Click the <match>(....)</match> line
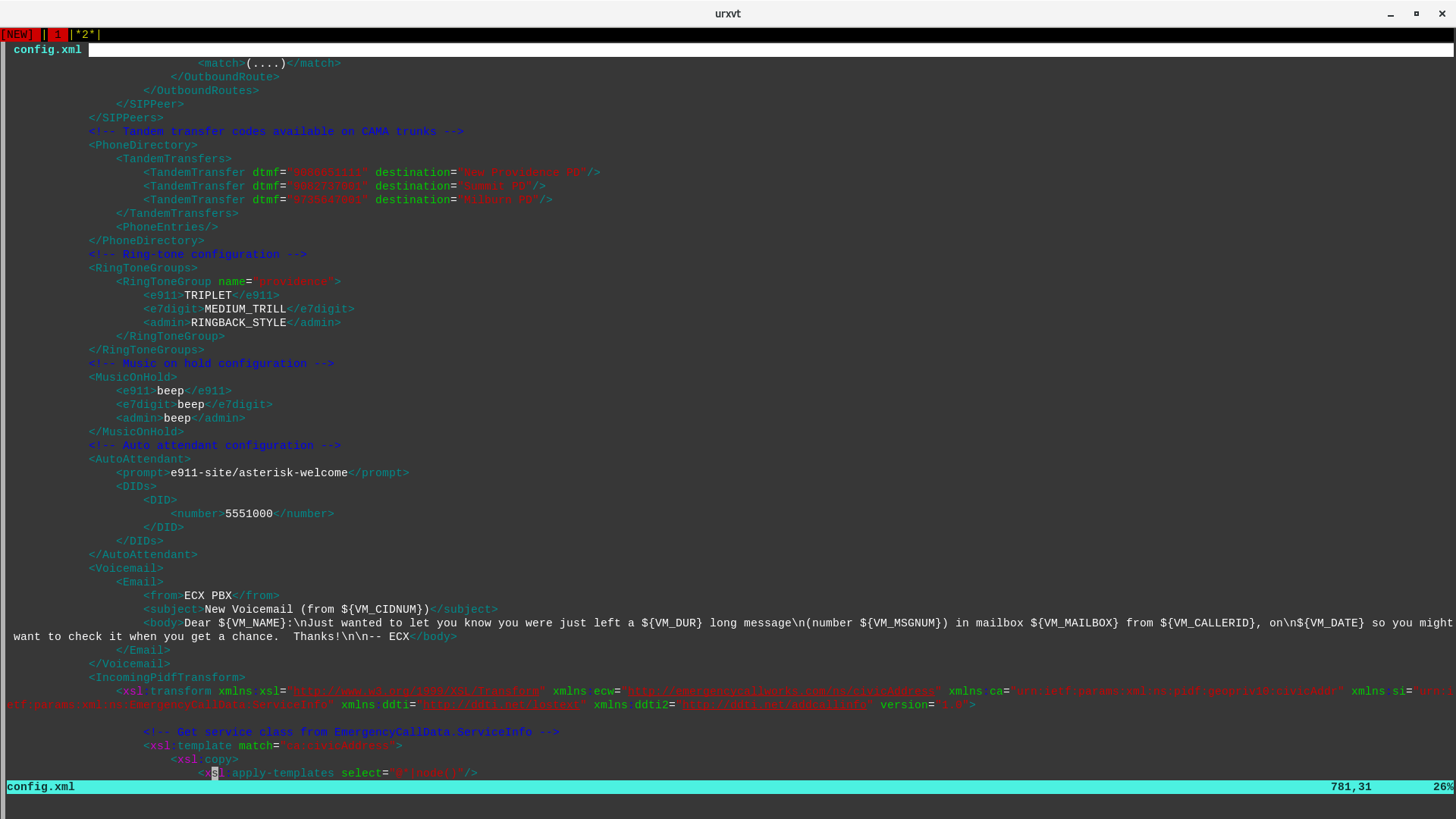 269,64
